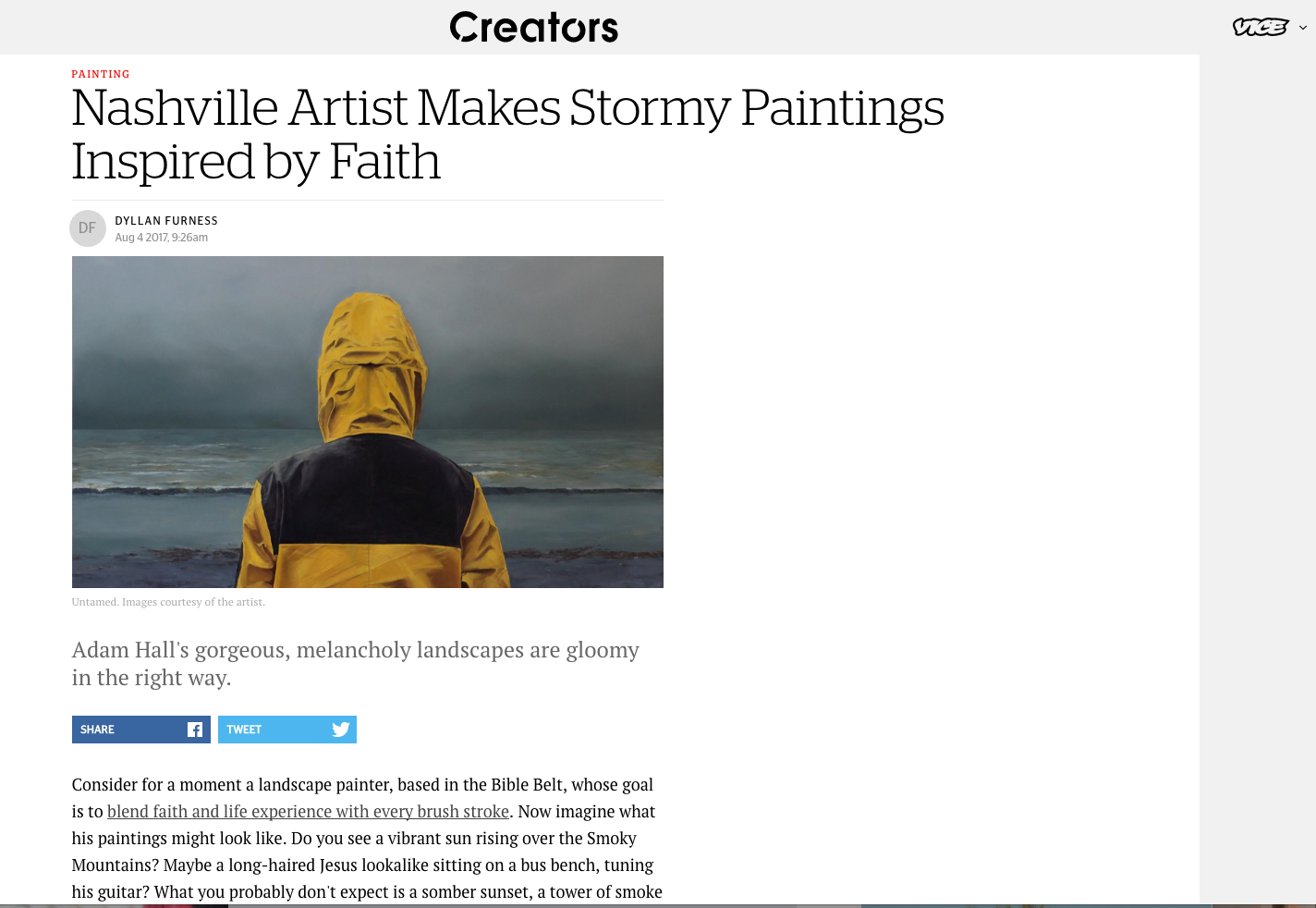Click the 'Mountains? Maybe a long-haired Jesus' line
The width and height of the screenshot is (1316, 908).
pyautogui.click(x=362, y=865)
